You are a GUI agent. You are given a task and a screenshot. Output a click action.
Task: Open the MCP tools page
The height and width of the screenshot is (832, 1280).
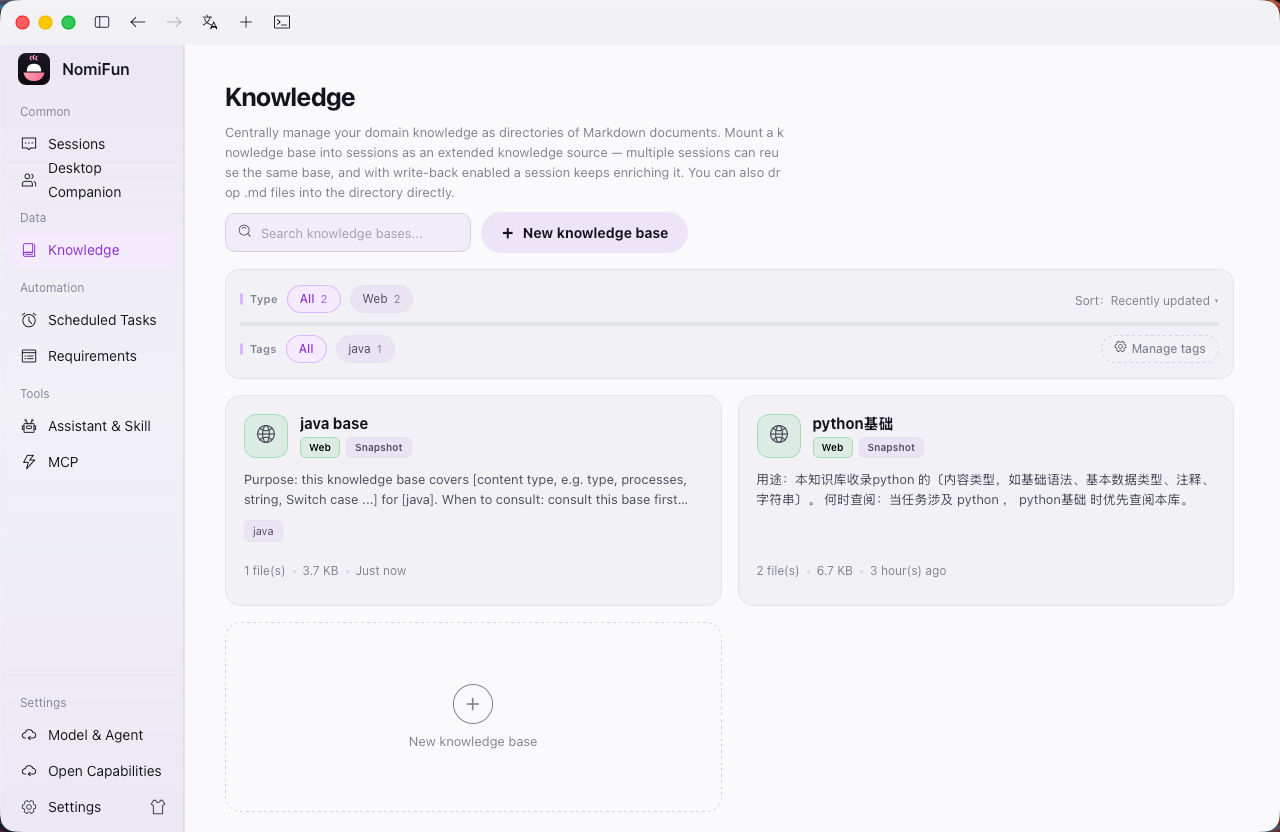click(92, 462)
